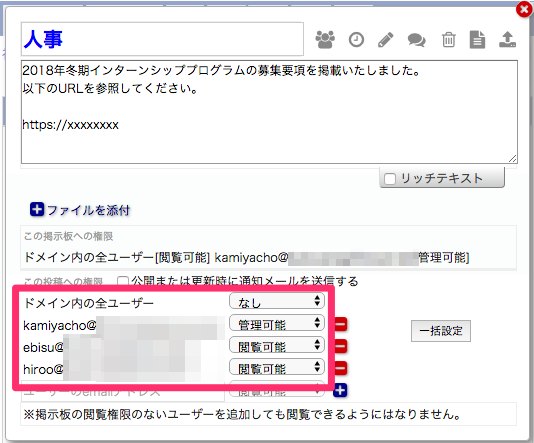Remove hiroo user with red minus
Image resolution: width=534 pixels, height=443 pixels.
tap(341, 368)
